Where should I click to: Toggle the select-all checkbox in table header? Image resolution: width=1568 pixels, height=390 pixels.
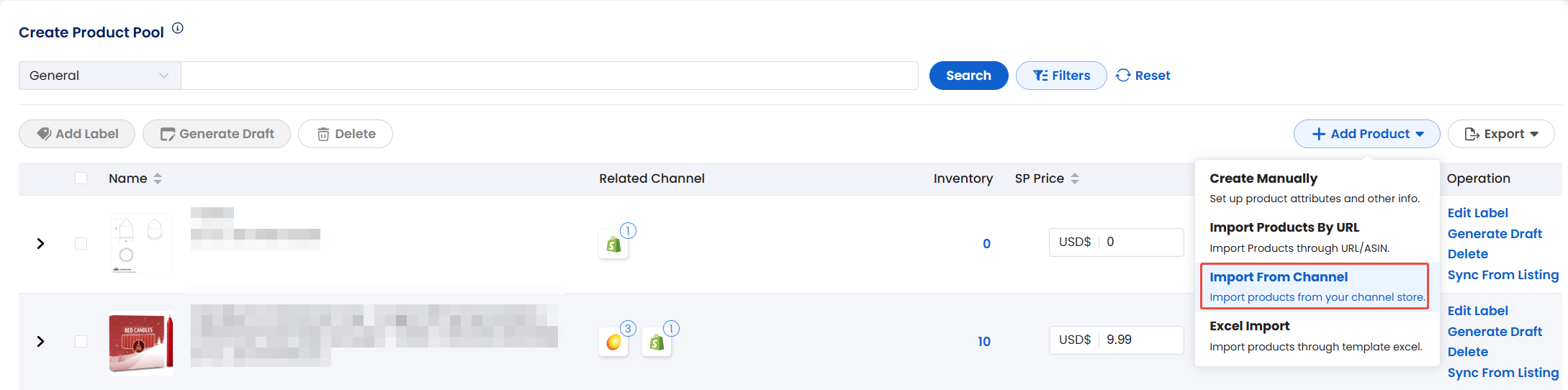(x=81, y=178)
